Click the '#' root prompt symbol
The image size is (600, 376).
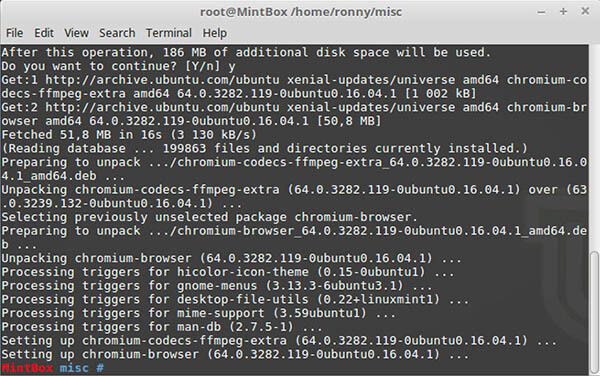pyautogui.click(x=100, y=368)
